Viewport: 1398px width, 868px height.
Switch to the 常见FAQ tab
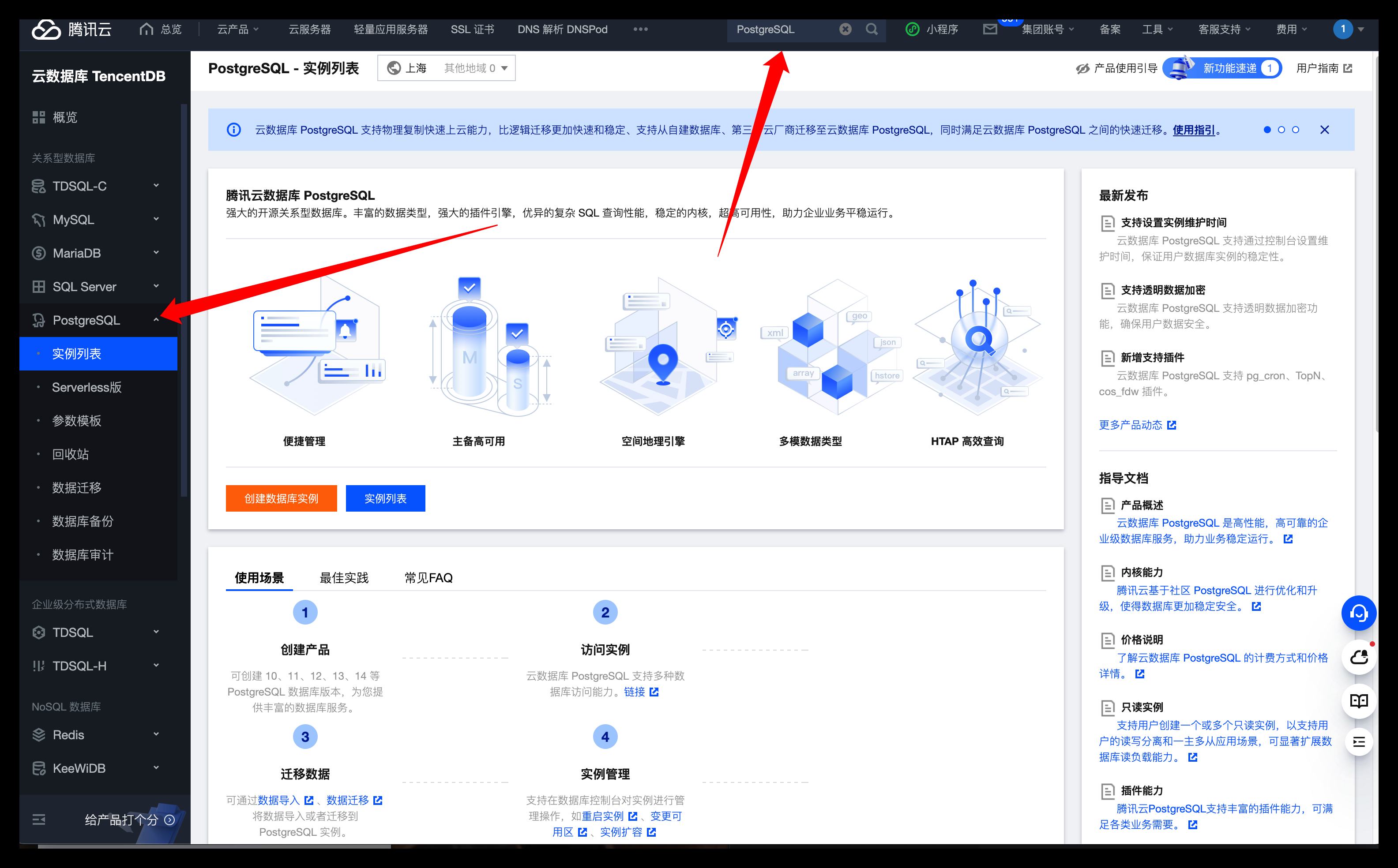click(428, 577)
